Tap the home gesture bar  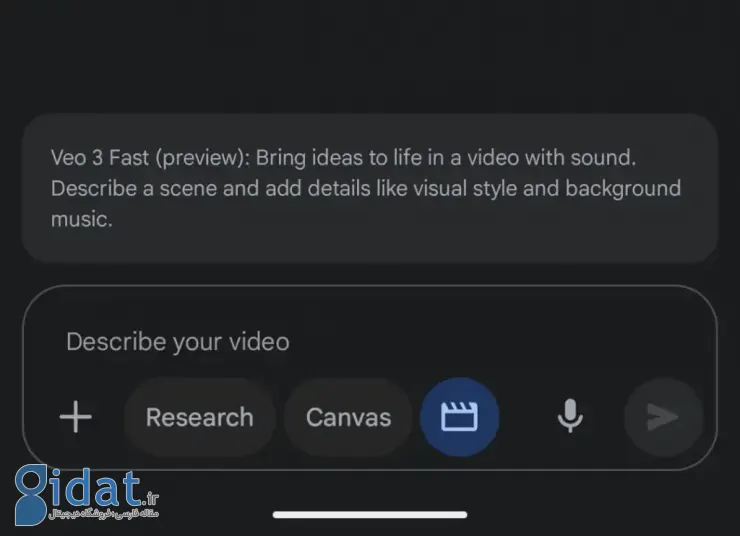(x=370, y=514)
